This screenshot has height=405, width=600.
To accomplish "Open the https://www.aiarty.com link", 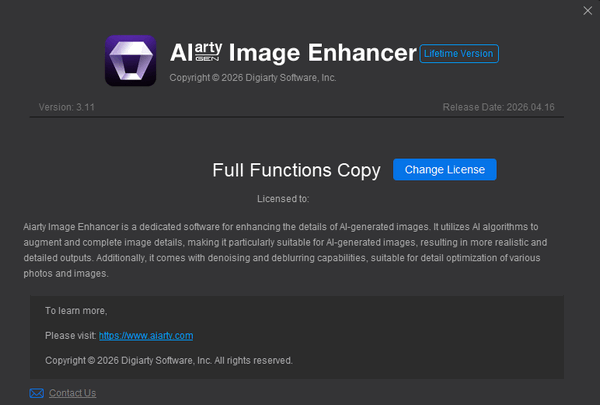I will pyautogui.click(x=153, y=335).
